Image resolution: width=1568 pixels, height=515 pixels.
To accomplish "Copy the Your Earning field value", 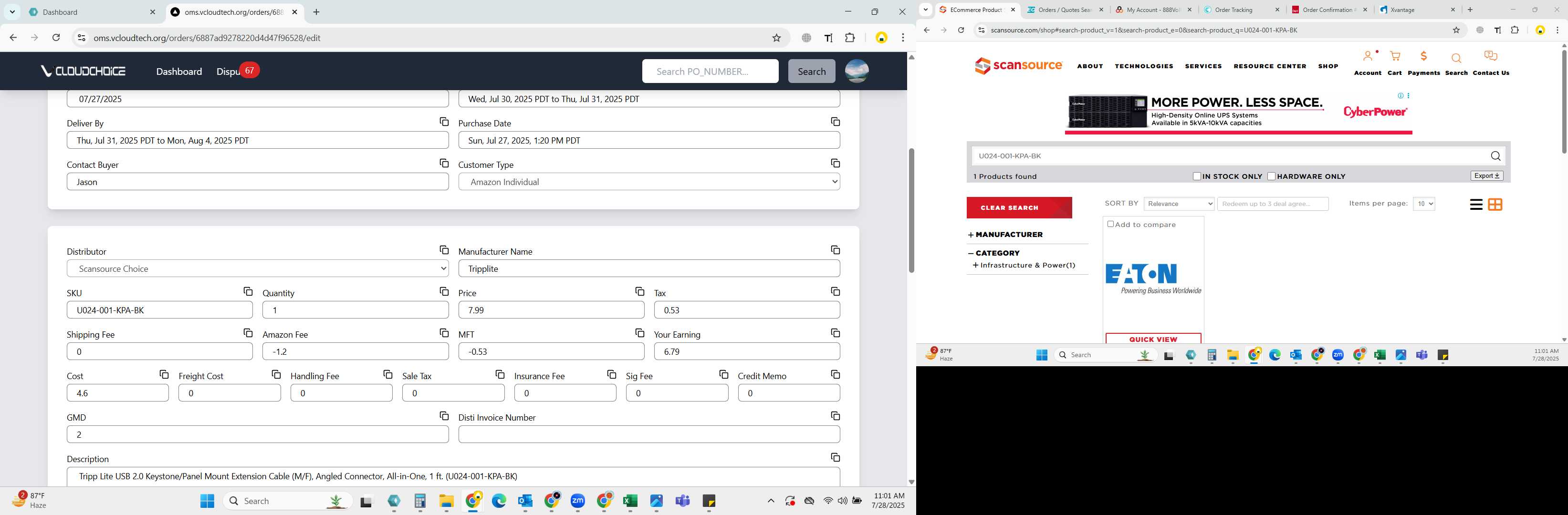I will coord(835,332).
